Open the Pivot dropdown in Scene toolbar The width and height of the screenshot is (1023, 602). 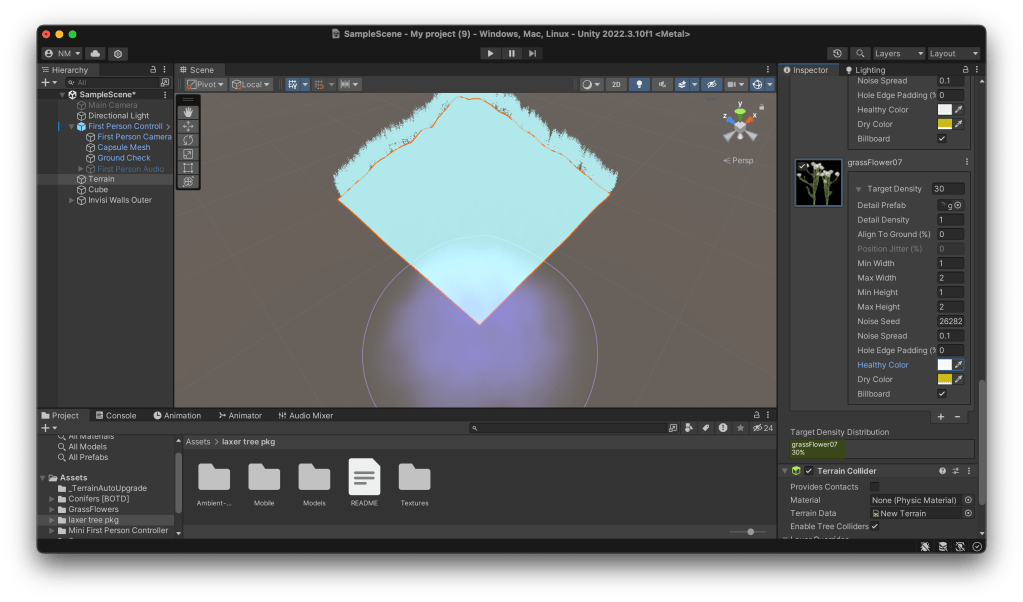(205, 85)
